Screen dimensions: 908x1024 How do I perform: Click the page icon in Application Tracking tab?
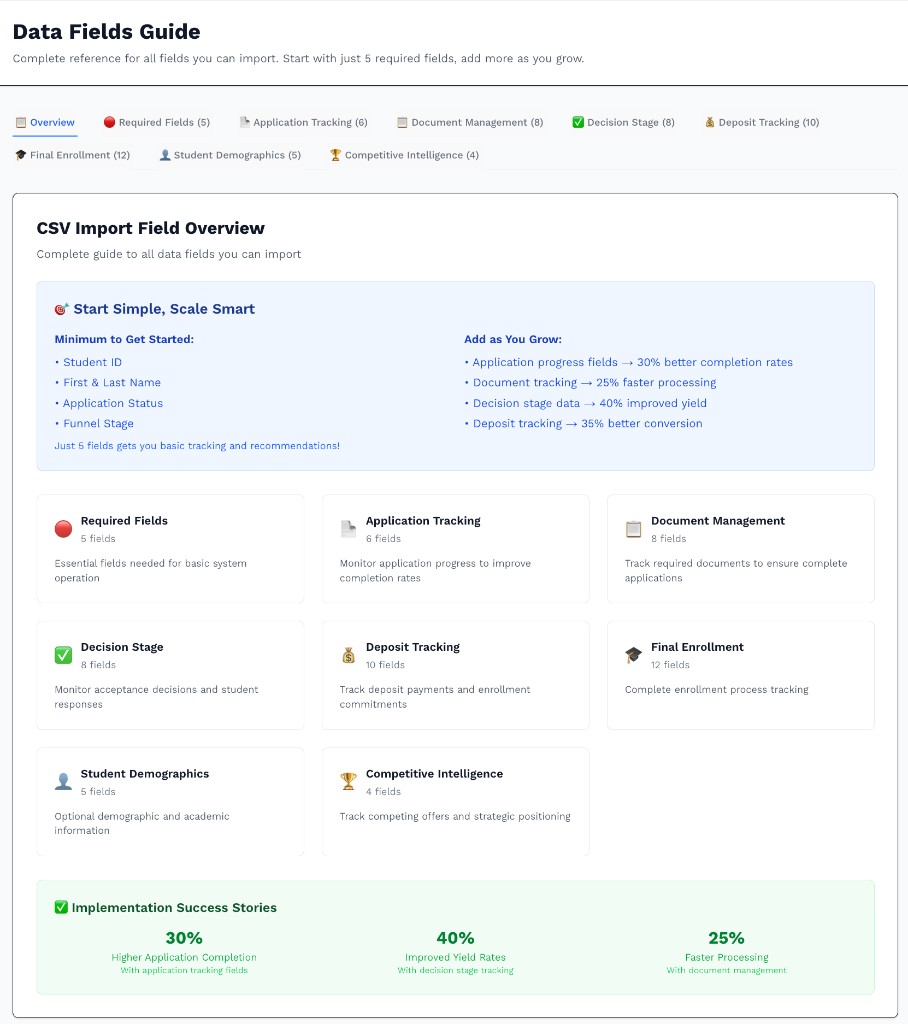(244, 122)
